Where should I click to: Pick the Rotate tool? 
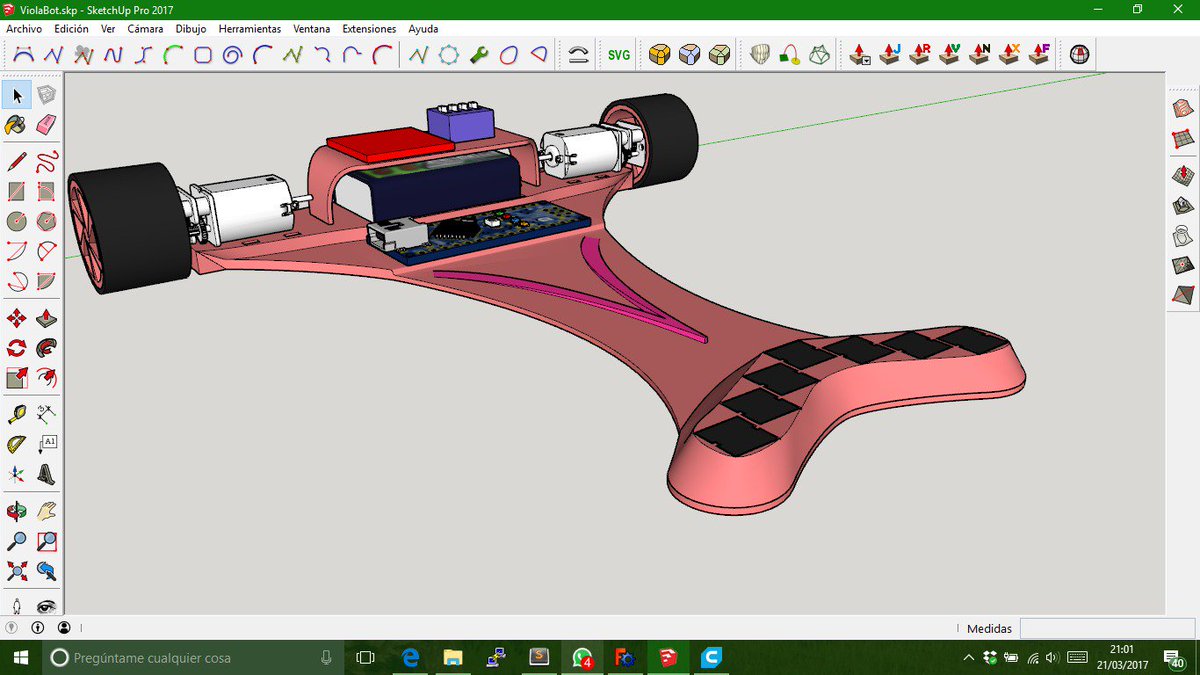point(17,349)
